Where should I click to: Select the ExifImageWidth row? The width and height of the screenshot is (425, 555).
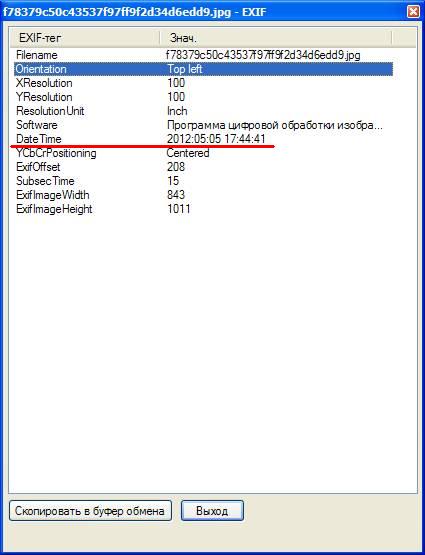click(x=203, y=195)
